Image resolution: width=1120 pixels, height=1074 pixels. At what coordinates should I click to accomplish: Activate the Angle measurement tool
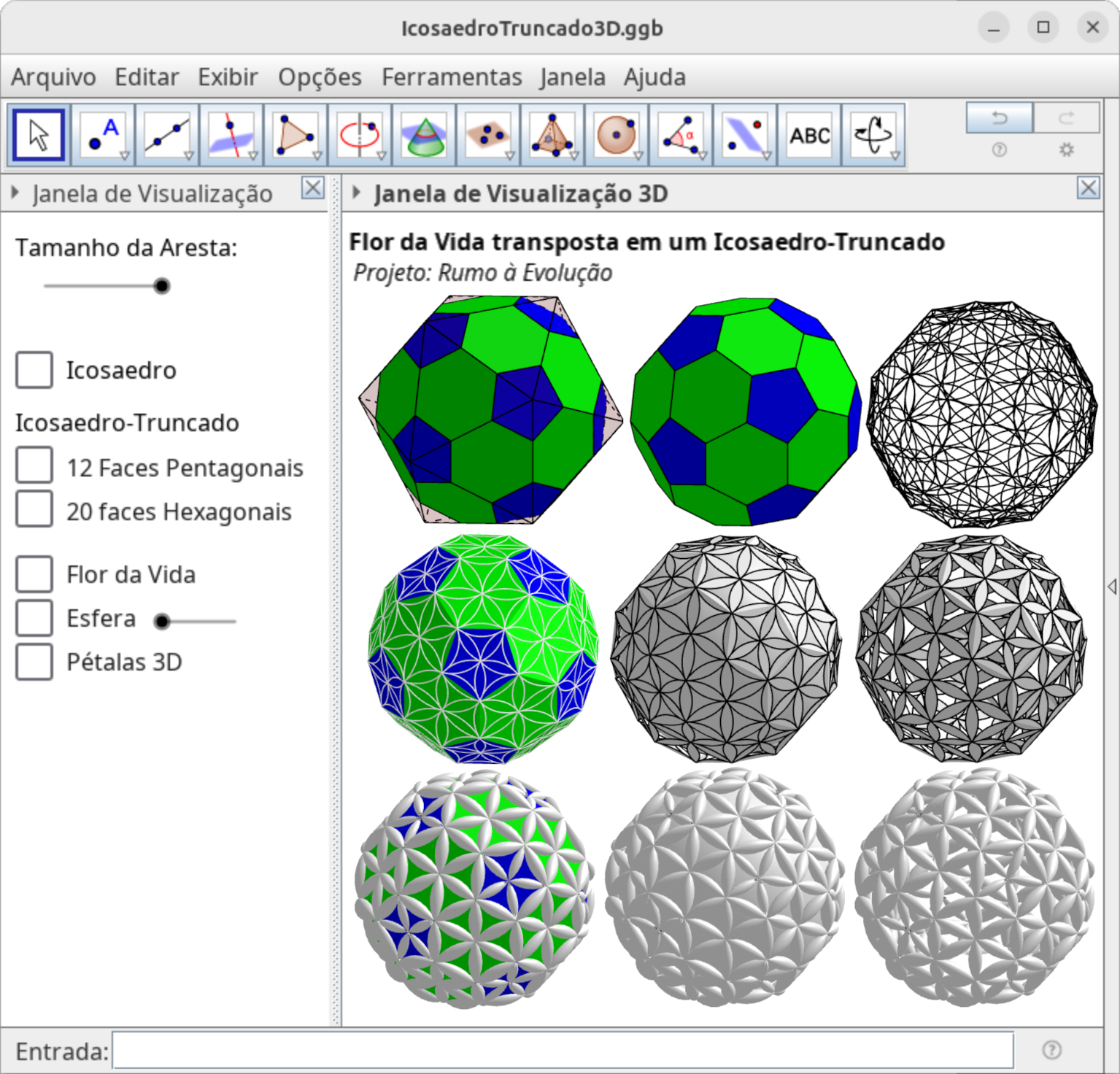(680, 135)
